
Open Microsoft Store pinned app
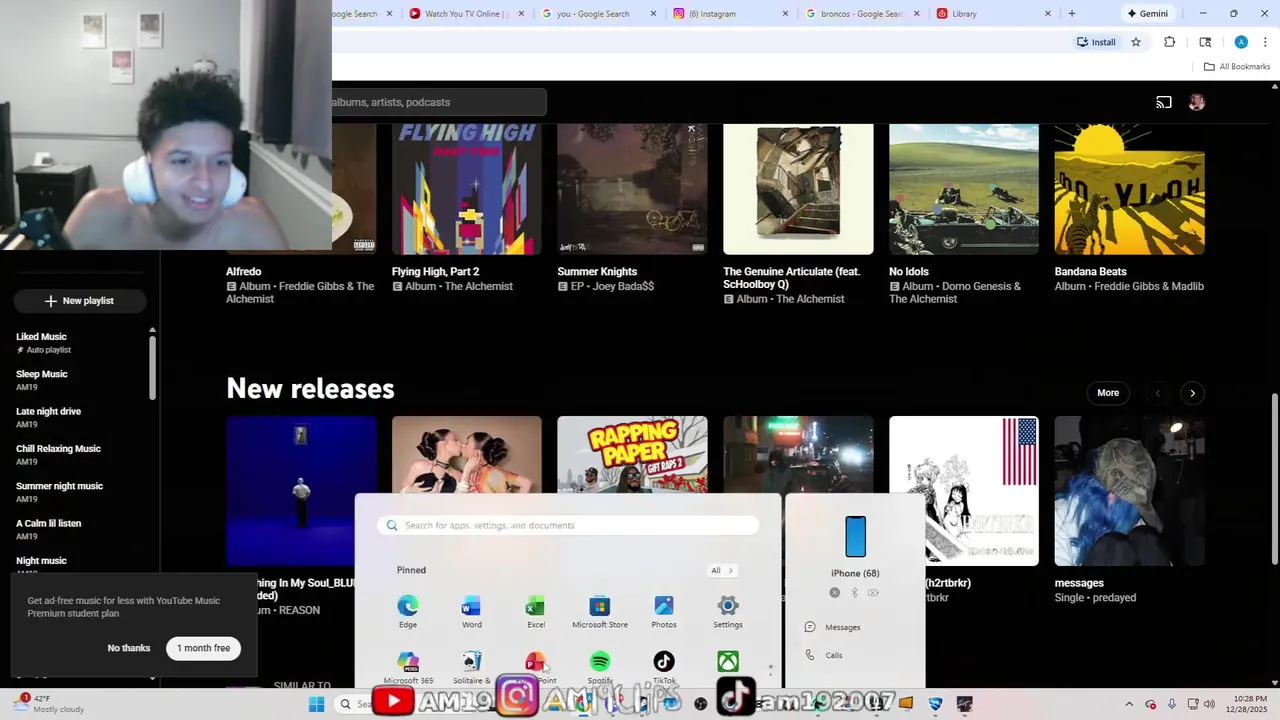600,611
